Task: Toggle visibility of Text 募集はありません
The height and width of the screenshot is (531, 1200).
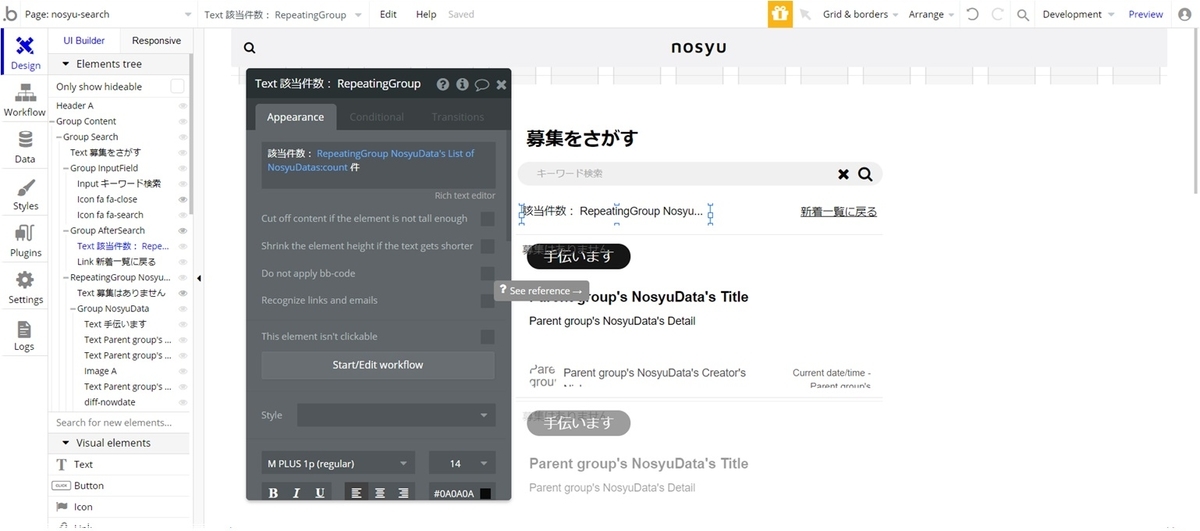Action: 183,293
